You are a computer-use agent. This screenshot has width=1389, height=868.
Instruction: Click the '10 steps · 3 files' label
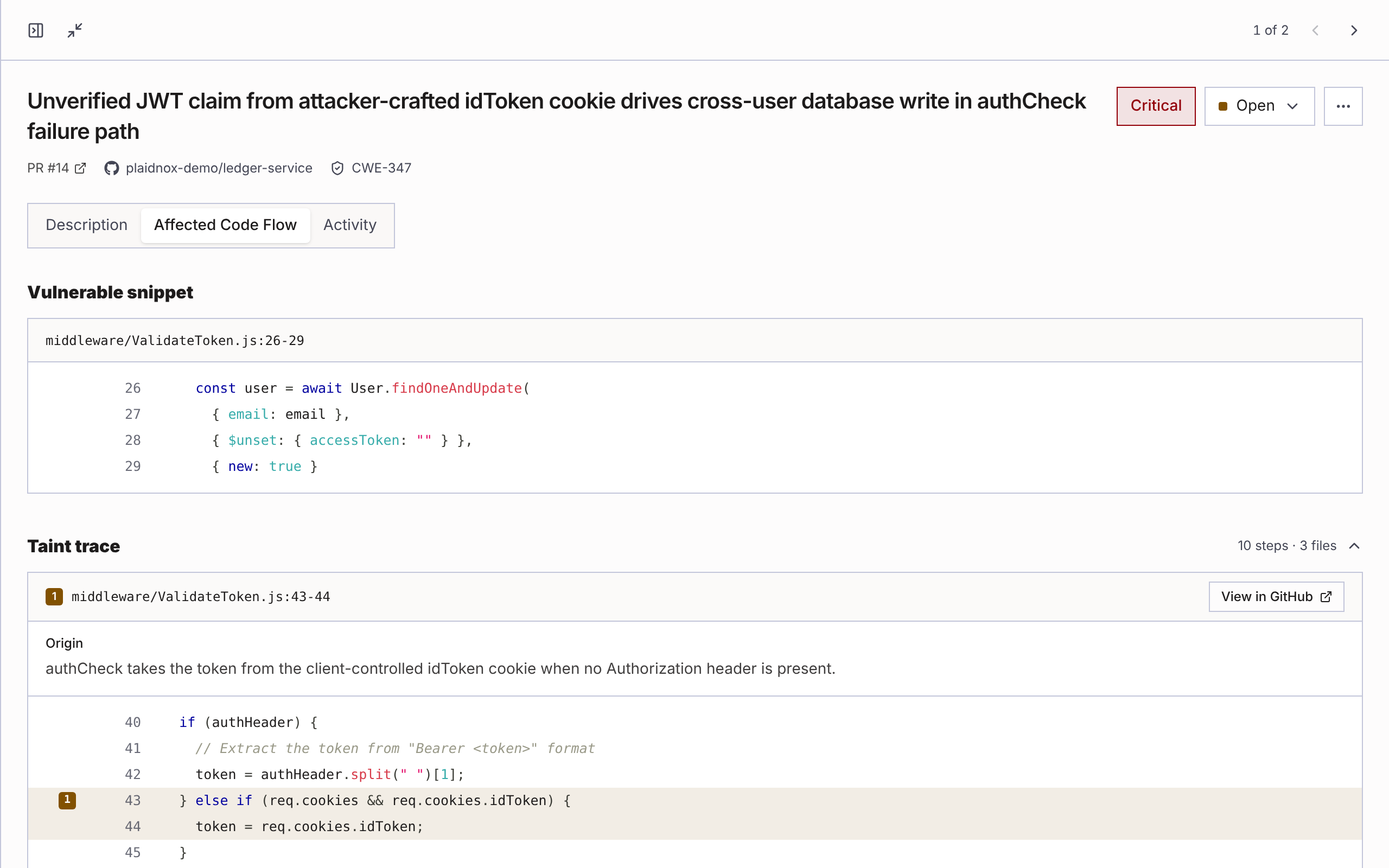pos(1287,546)
